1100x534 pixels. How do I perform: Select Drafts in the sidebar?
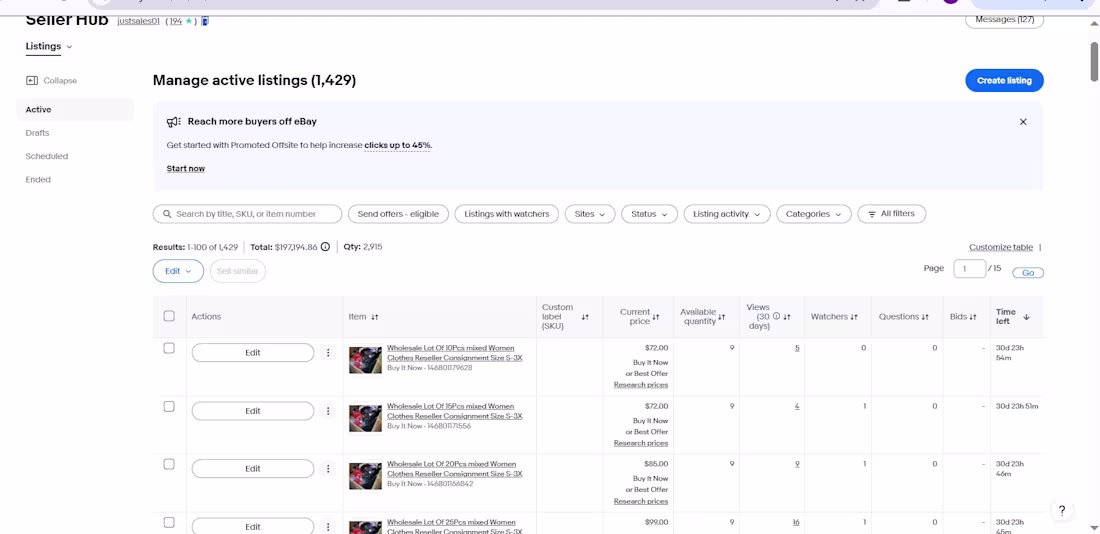pos(37,133)
